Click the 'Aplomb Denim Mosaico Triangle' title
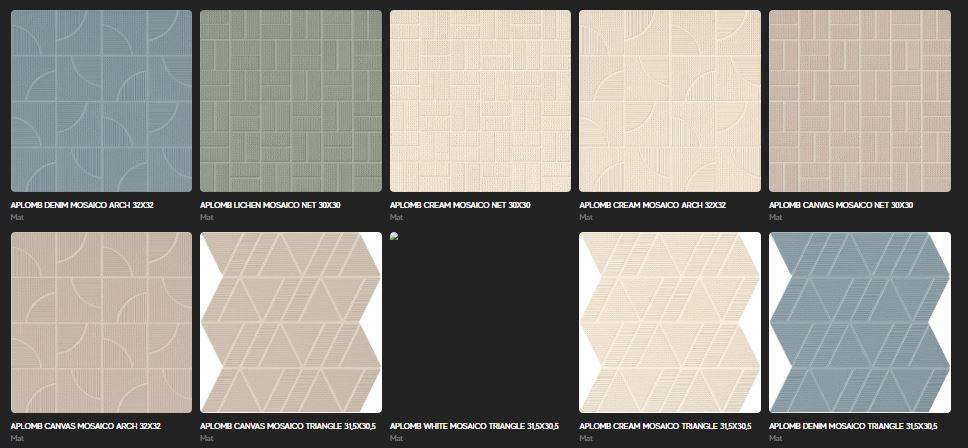 click(853, 426)
